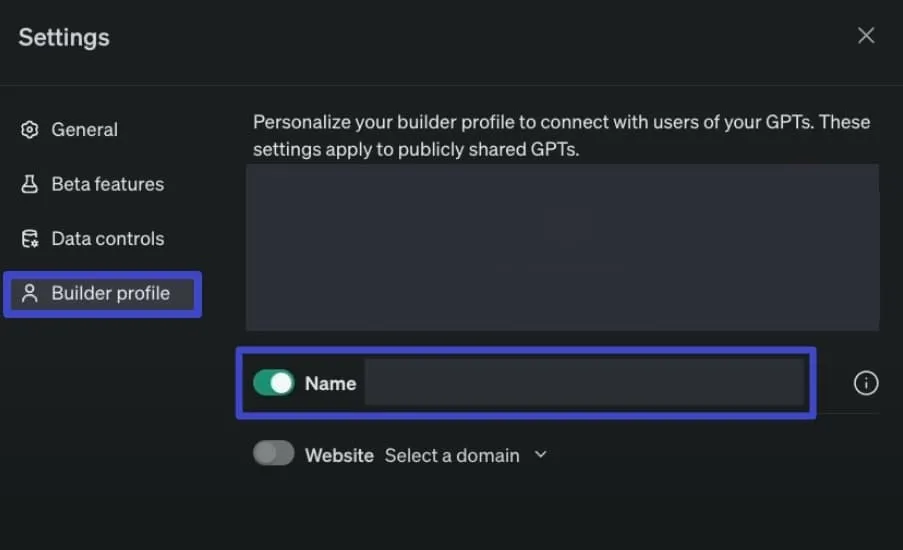Click the Beta features flask icon
The image size is (903, 550).
click(x=29, y=184)
